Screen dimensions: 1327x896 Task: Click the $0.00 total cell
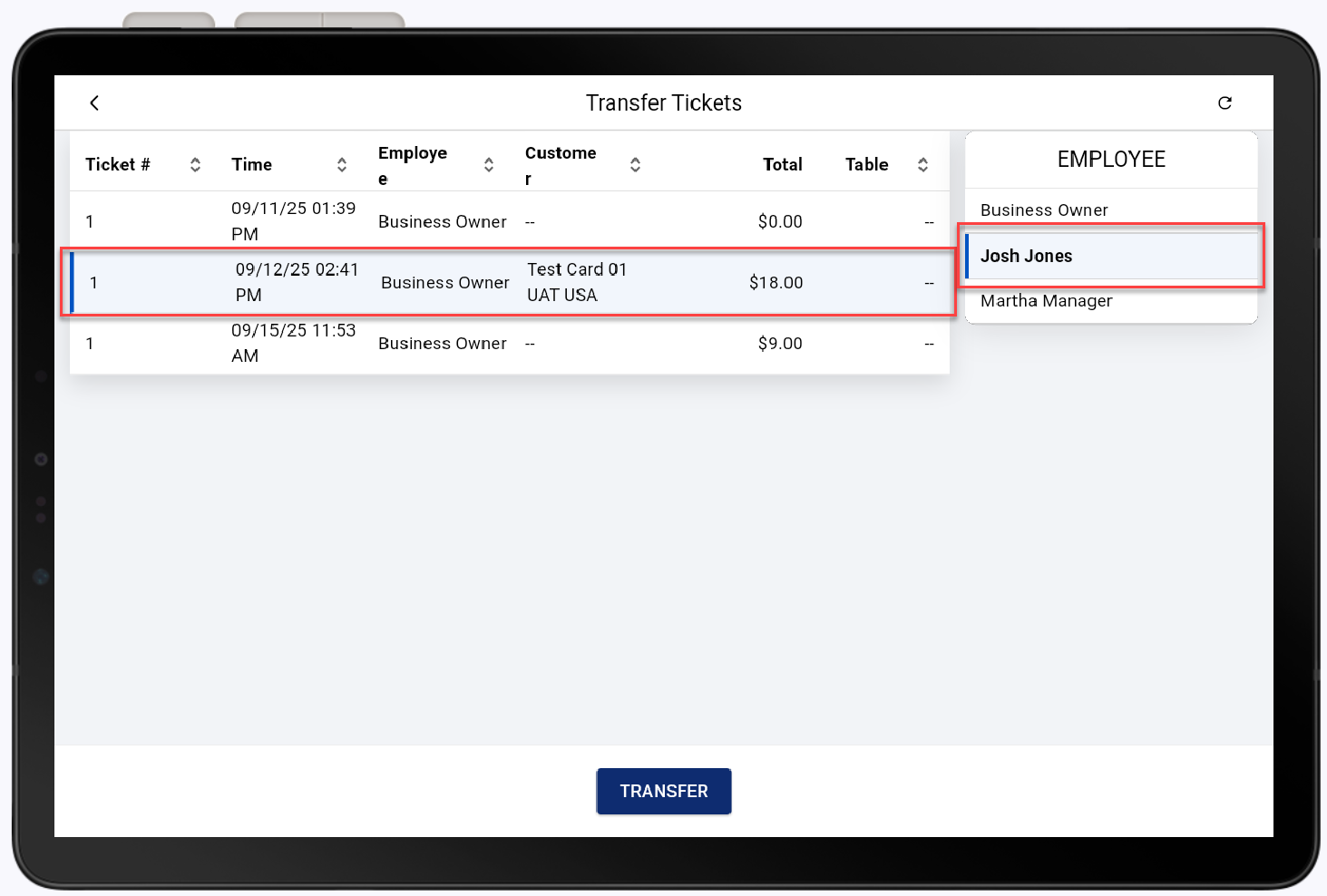pos(780,221)
